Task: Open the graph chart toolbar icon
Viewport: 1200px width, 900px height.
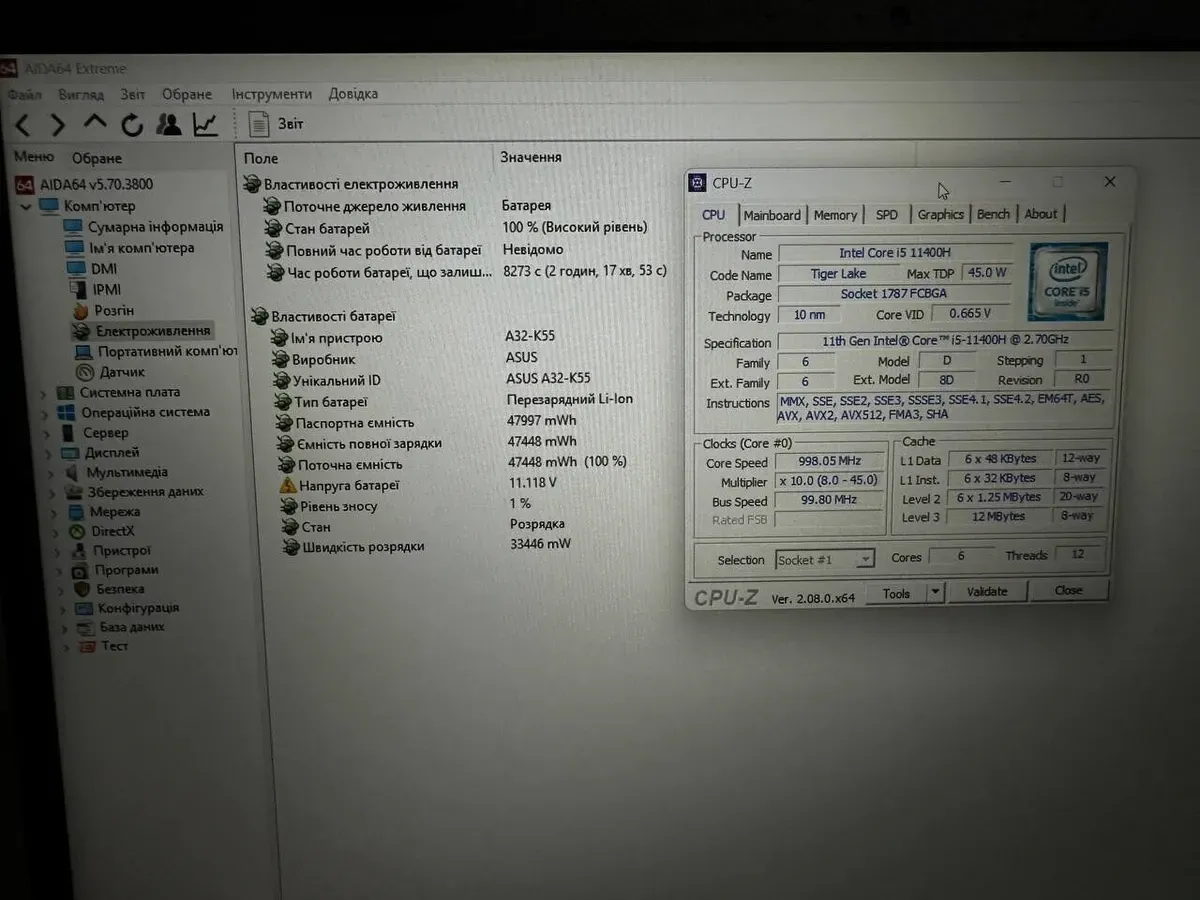Action: point(205,124)
